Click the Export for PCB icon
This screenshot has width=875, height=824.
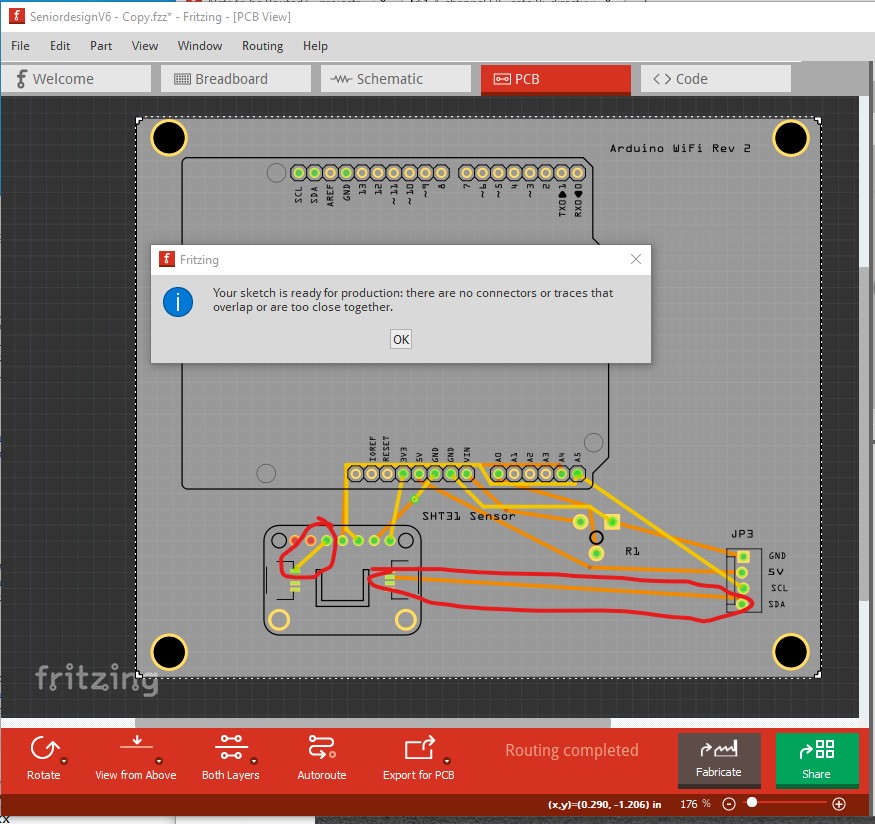[420, 748]
